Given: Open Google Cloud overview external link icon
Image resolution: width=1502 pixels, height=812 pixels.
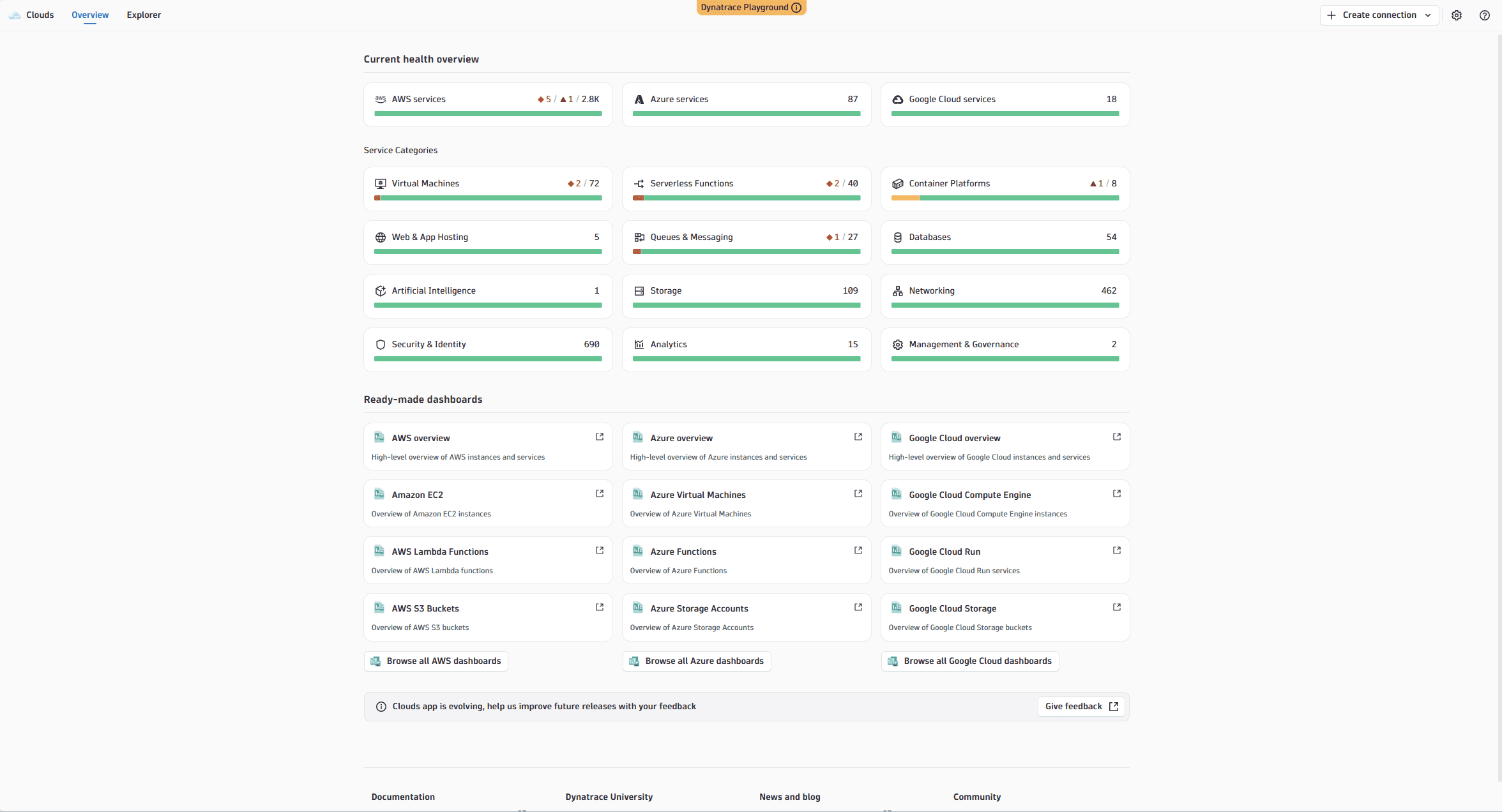Looking at the screenshot, I should tap(1117, 437).
